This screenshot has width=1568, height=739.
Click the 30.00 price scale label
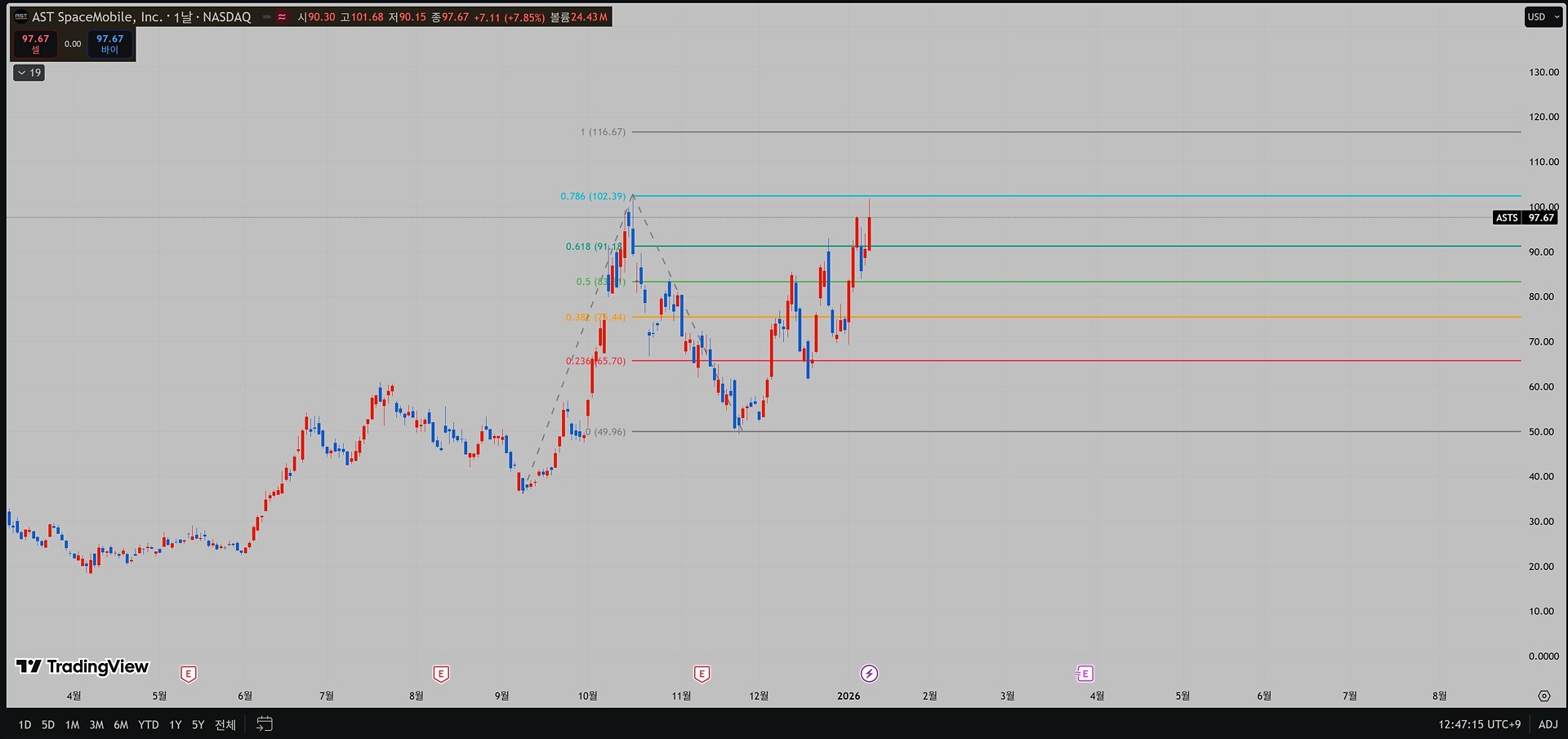coord(1541,522)
